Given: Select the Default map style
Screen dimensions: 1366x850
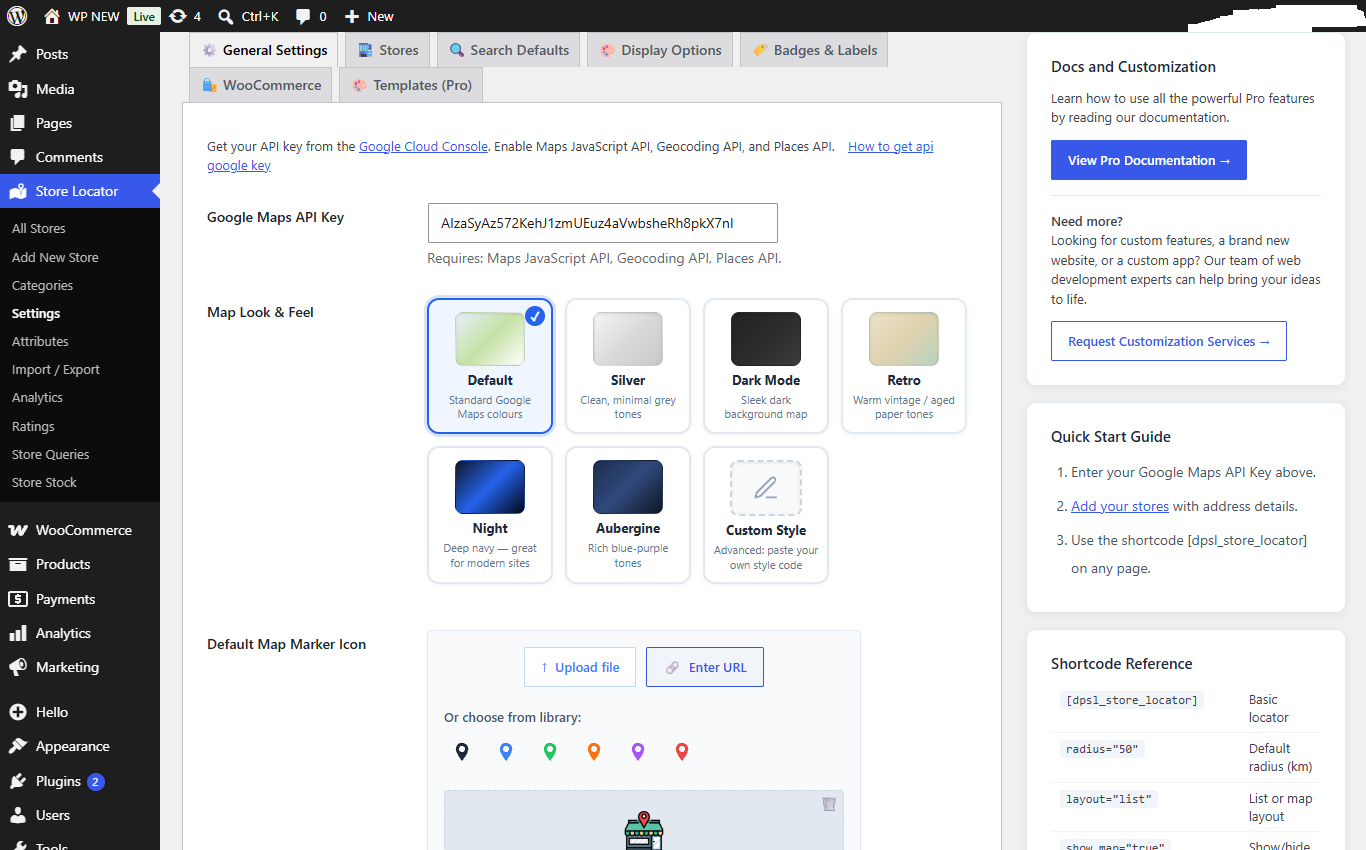Looking at the screenshot, I should coord(490,366).
